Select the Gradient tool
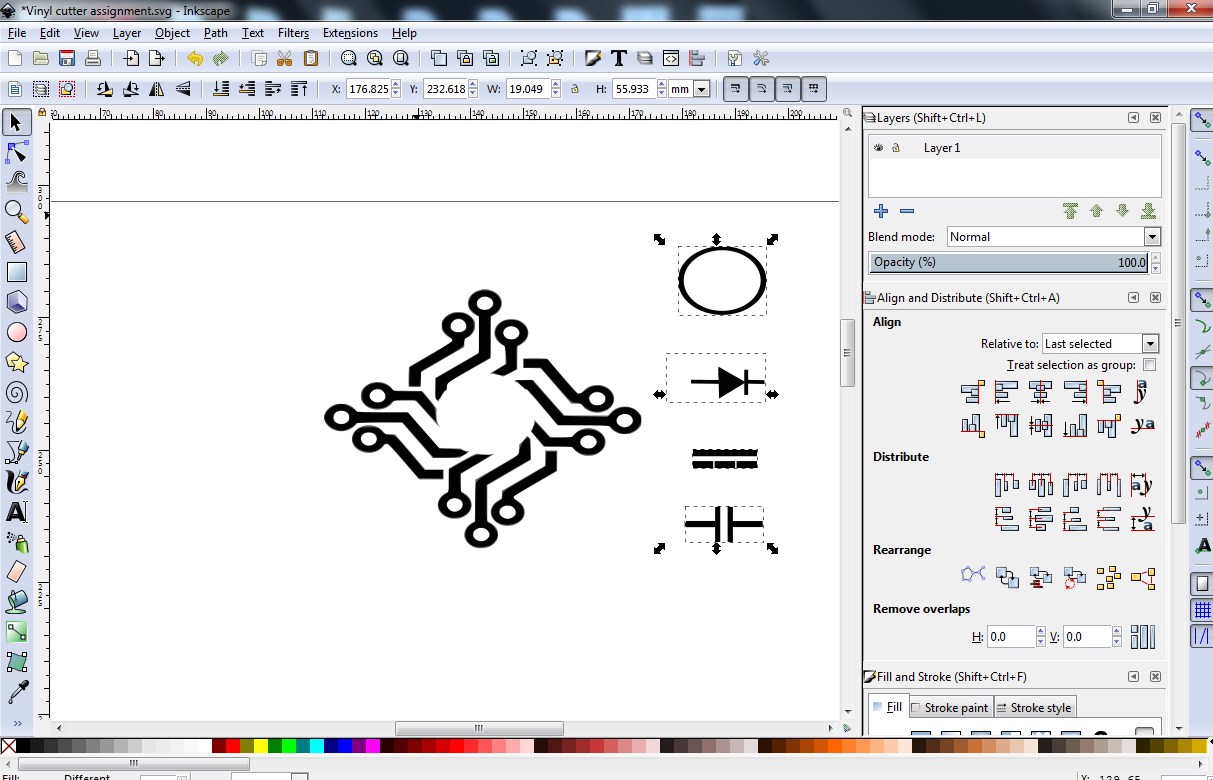This screenshot has height=780, width=1213. click(x=16, y=632)
